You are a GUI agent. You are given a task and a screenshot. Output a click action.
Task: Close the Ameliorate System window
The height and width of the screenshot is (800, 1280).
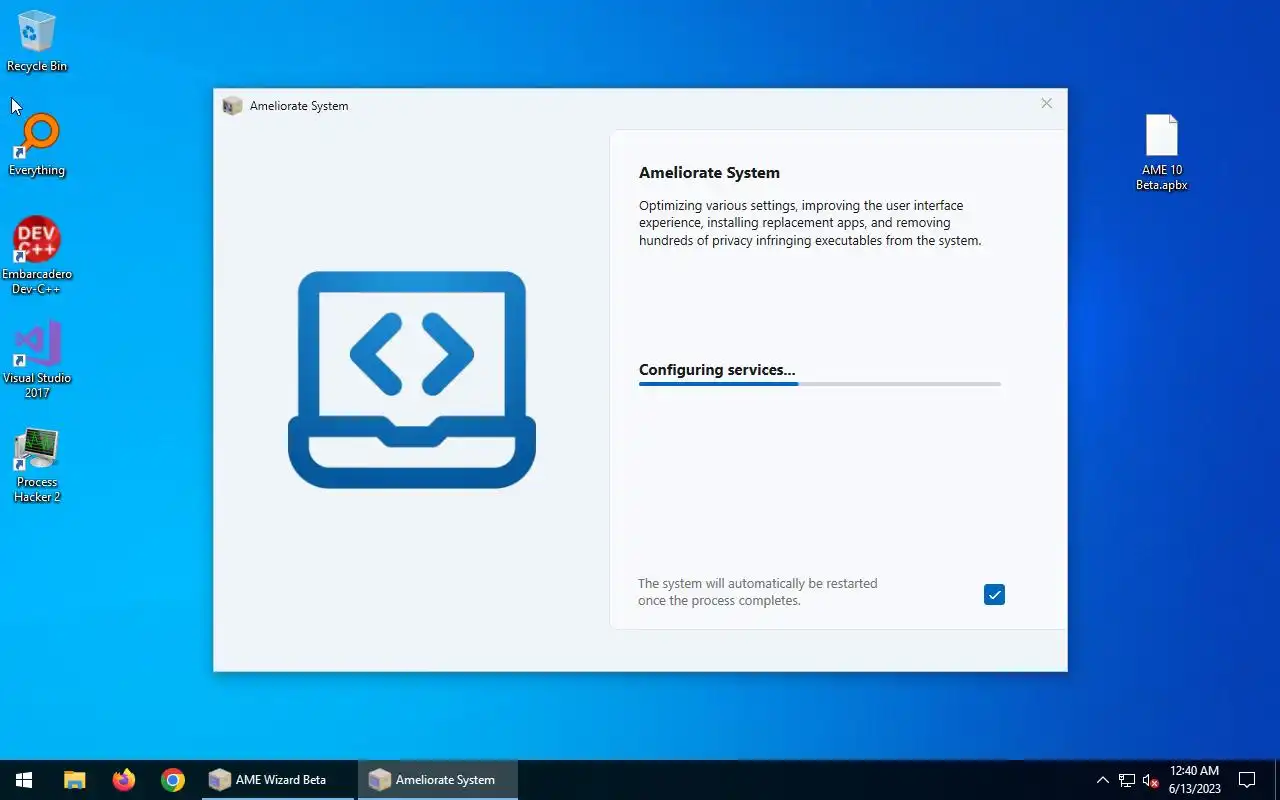(x=1046, y=104)
